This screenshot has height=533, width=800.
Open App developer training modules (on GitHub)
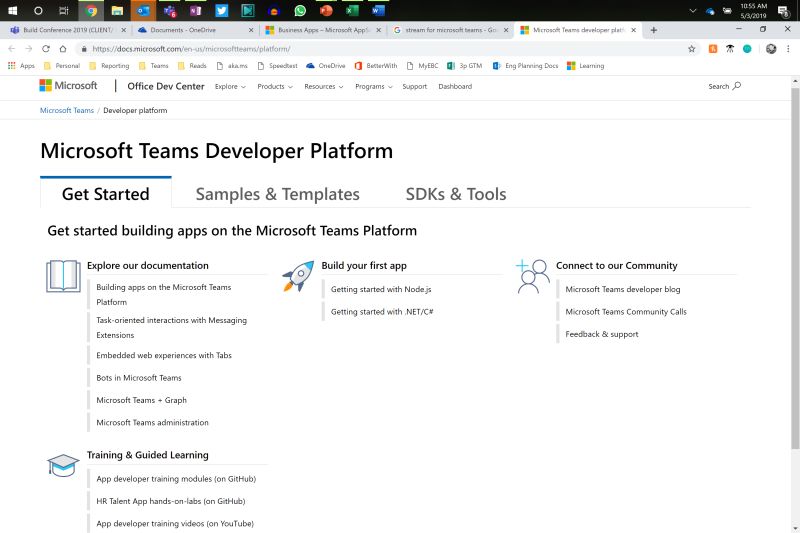tap(176, 479)
